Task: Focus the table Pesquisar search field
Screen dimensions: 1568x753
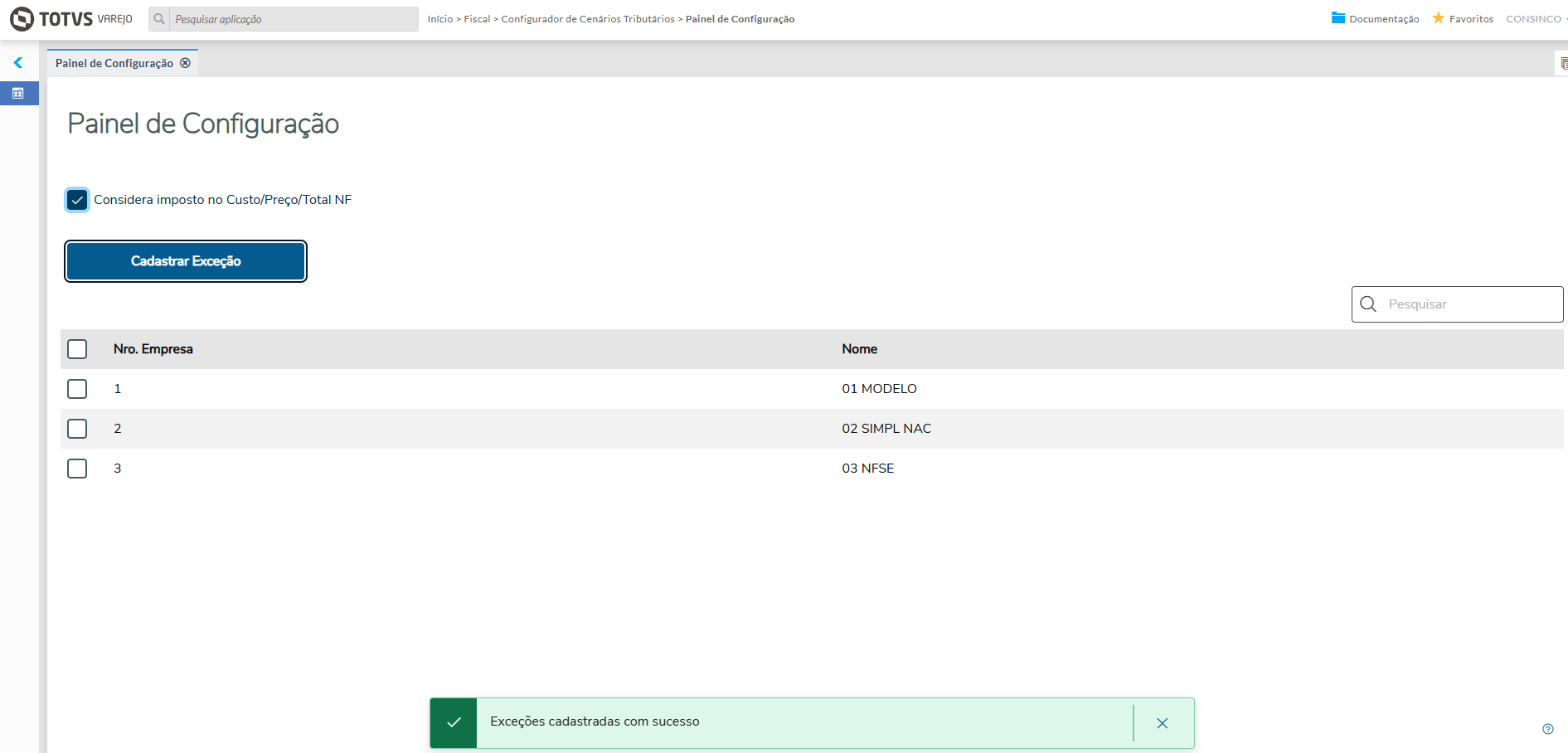Action: pos(1457,304)
